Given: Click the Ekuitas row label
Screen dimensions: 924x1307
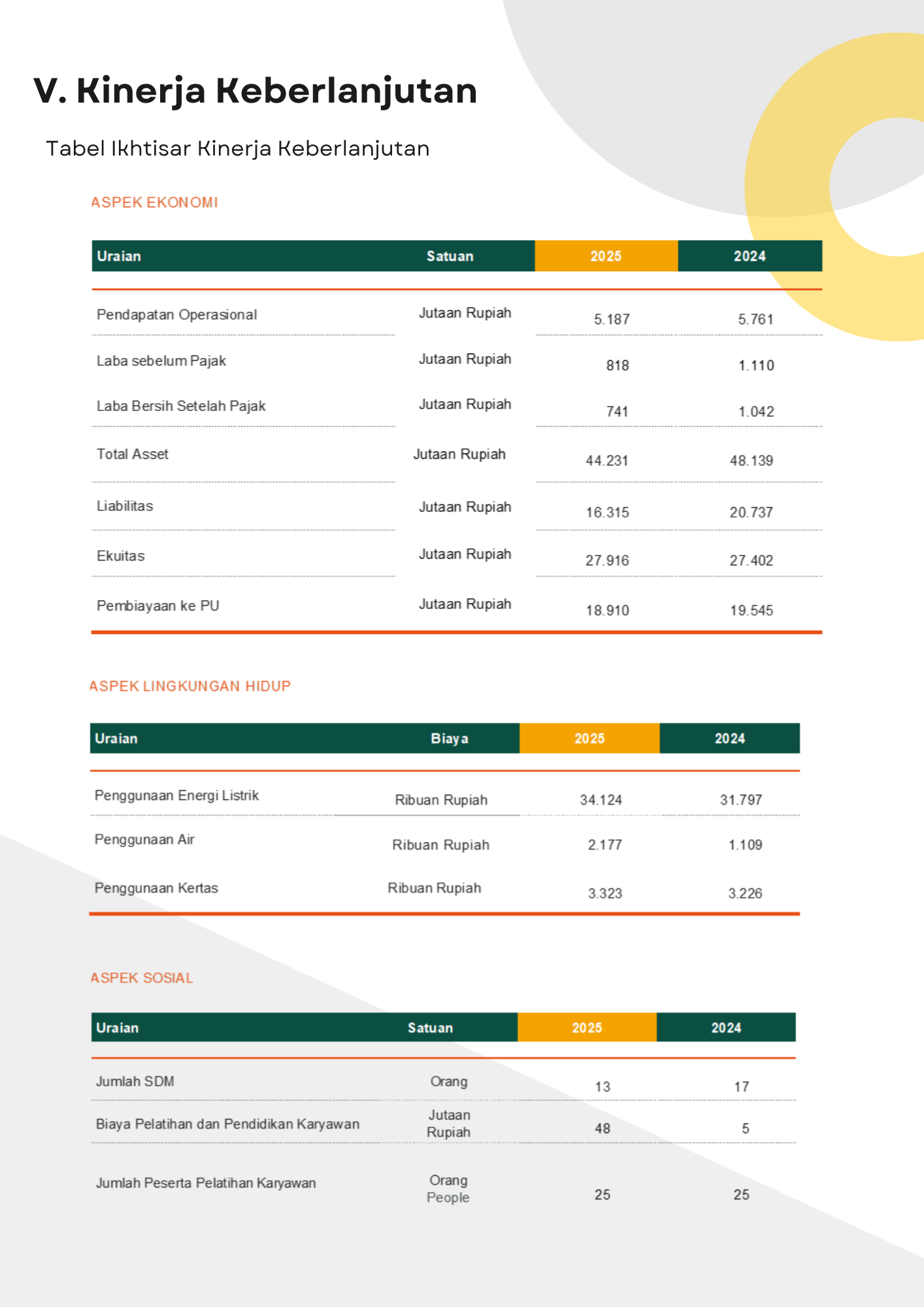Looking at the screenshot, I should coord(121,556).
